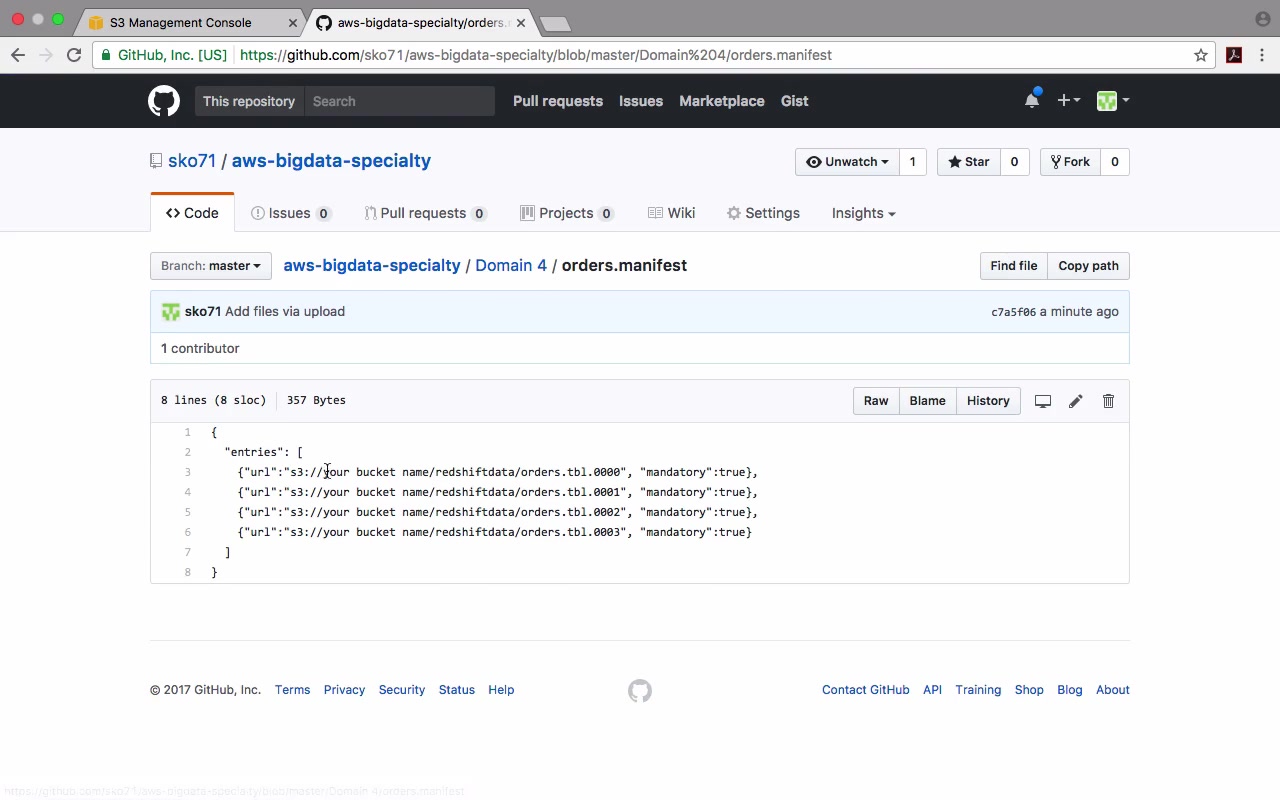Switch to the S3 Management Console browser tab
The image size is (1280, 800).
(180, 22)
